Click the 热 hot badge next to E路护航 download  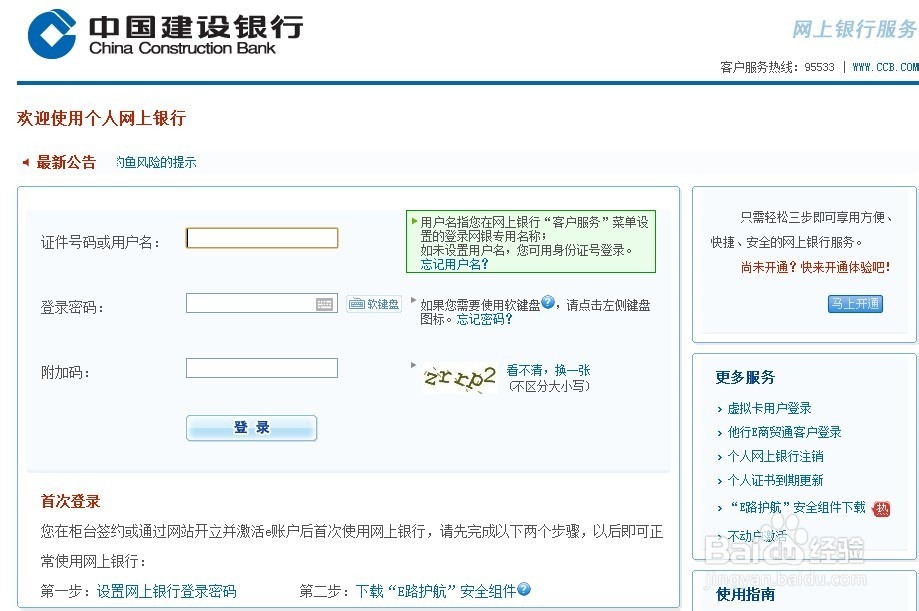[880, 508]
